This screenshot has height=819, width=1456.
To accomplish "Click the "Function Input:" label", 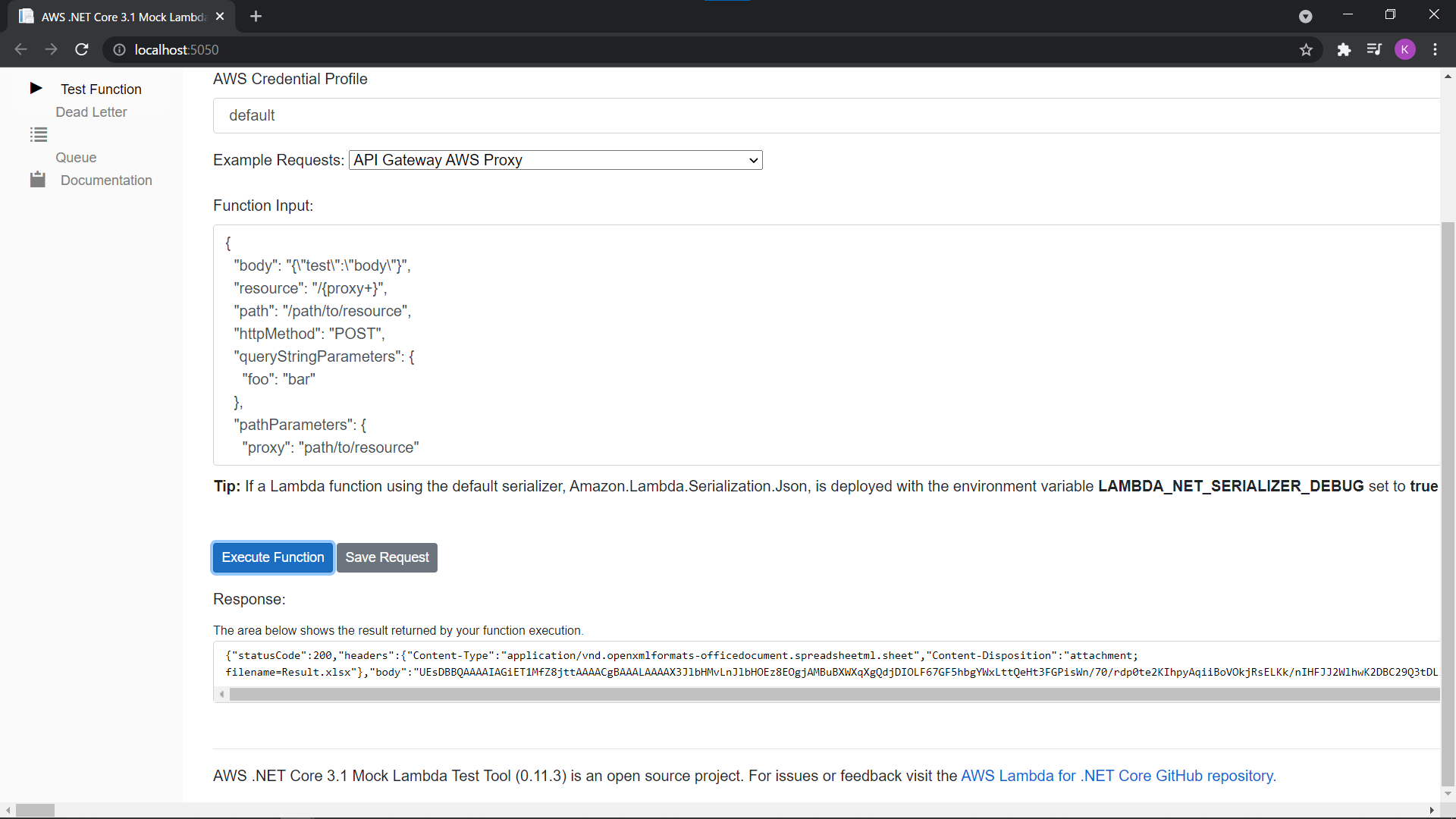I will click(x=263, y=206).
